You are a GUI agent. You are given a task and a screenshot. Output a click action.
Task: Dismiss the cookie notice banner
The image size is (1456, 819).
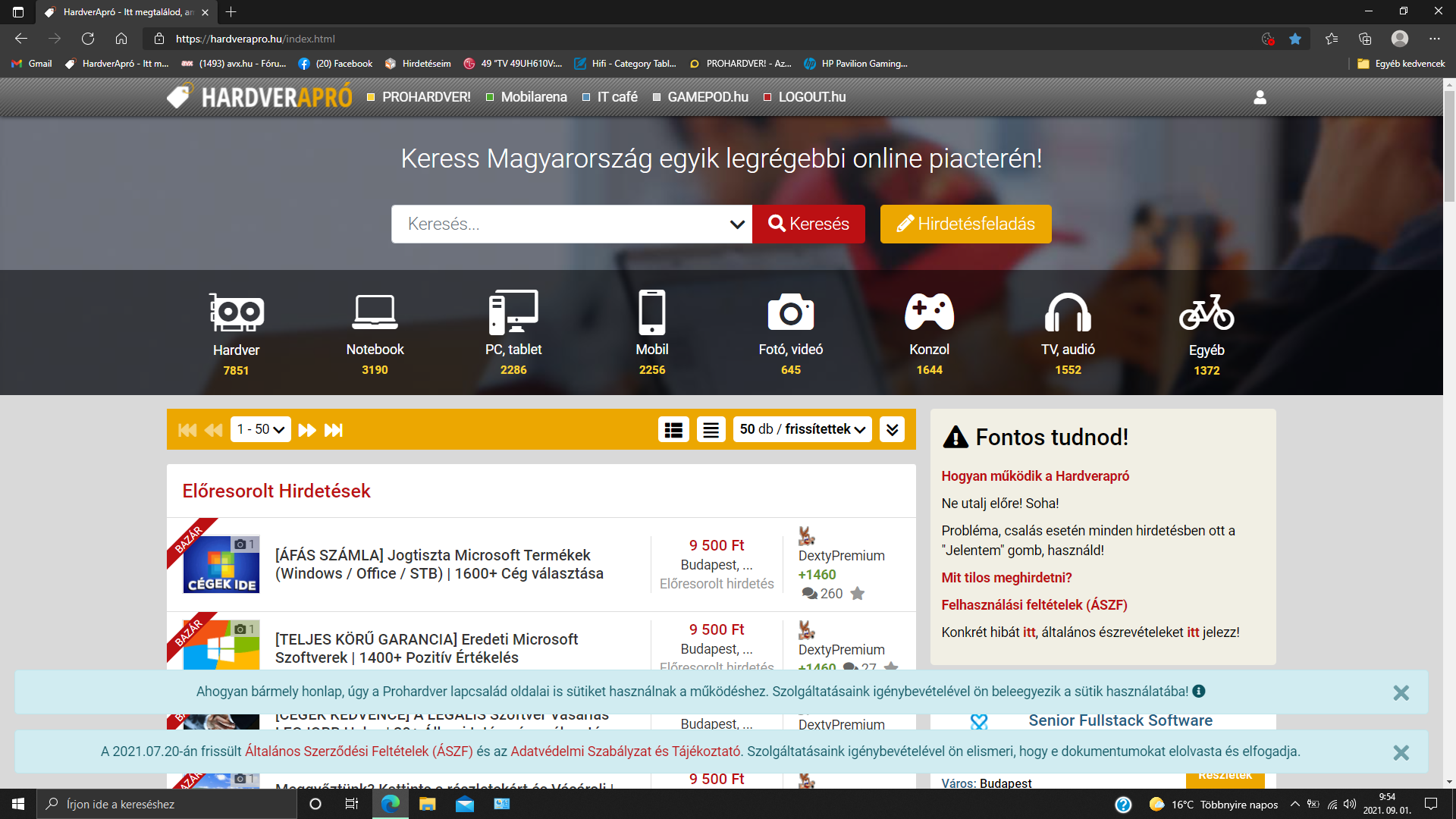click(x=1401, y=692)
